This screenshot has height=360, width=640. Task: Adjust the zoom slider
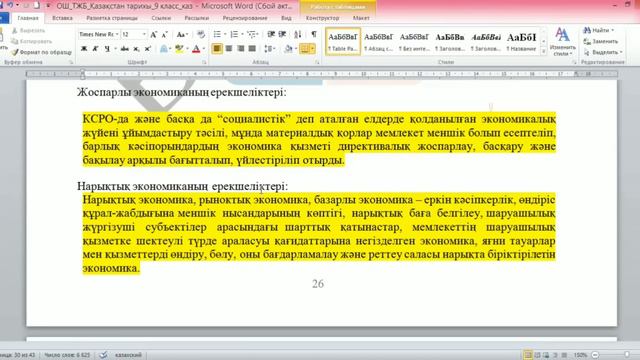pyautogui.click(x=626, y=355)
